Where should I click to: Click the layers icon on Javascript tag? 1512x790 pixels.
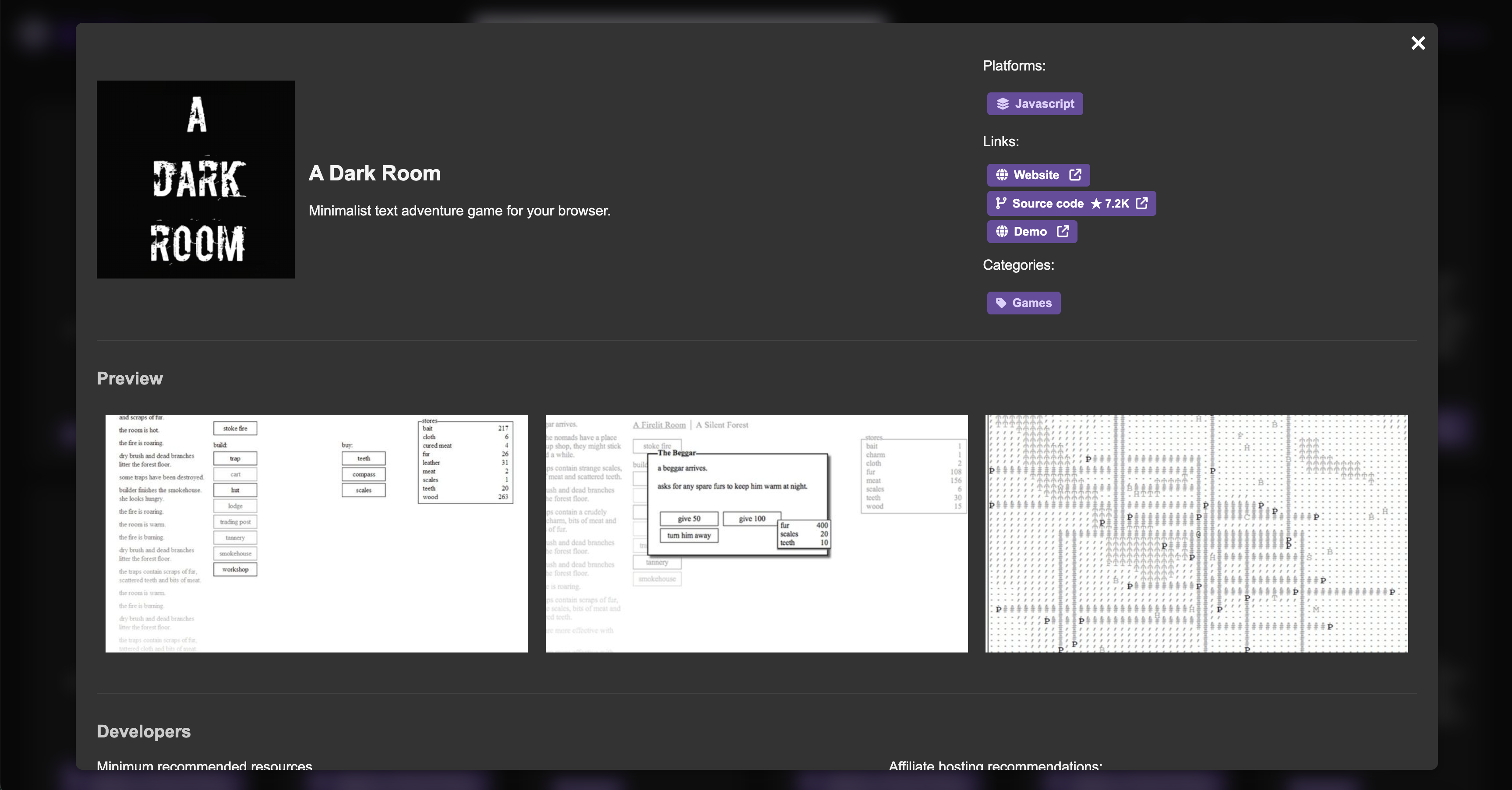click(1003, 104)
